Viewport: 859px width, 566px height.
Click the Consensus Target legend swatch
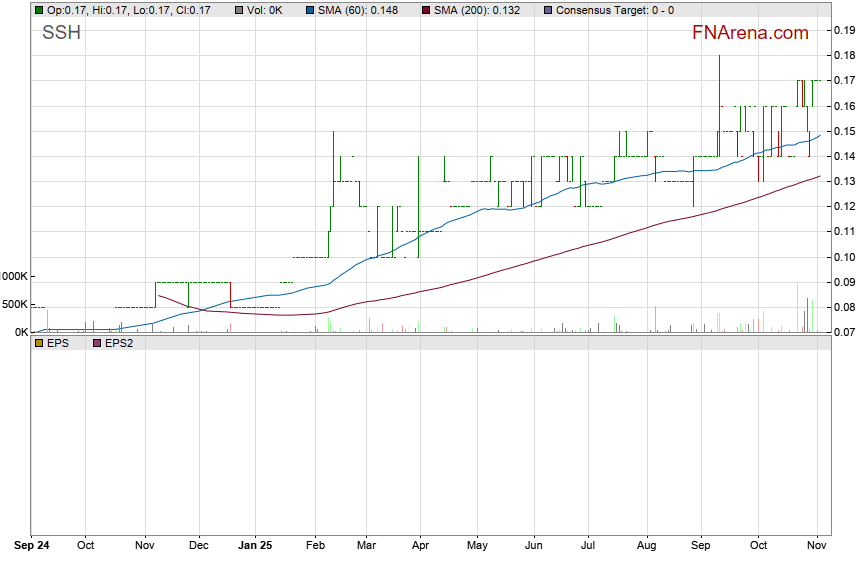click(548, 10)
